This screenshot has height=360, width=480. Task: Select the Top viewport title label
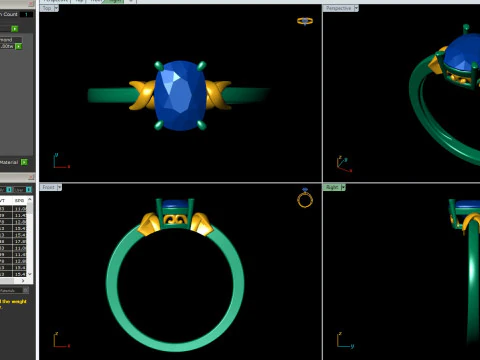coord(47,8)
